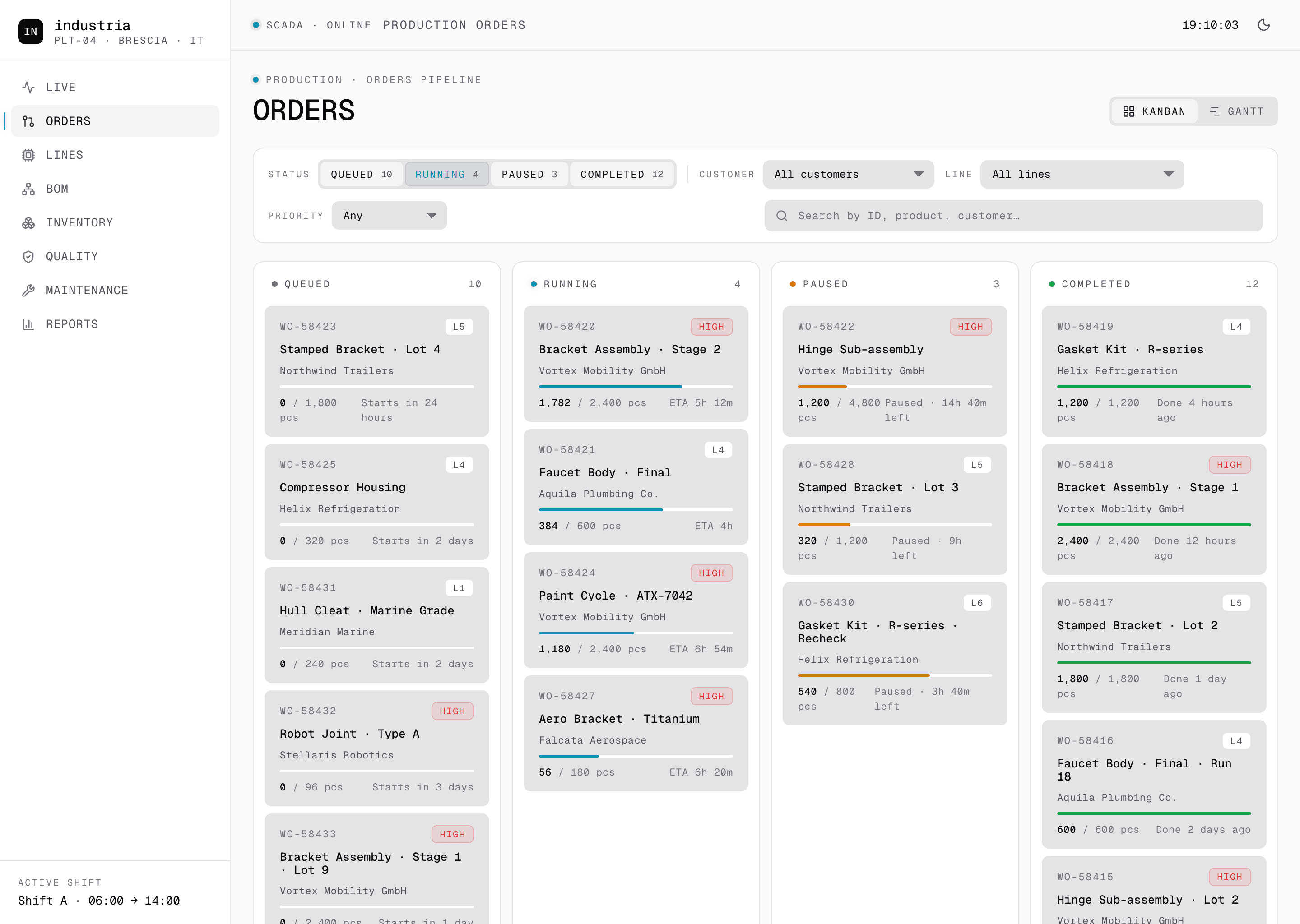The height and width of the screenshot is (924, 1300).
Task: Click the HIGH badge on WO-58420
Action: pos(711,327)
